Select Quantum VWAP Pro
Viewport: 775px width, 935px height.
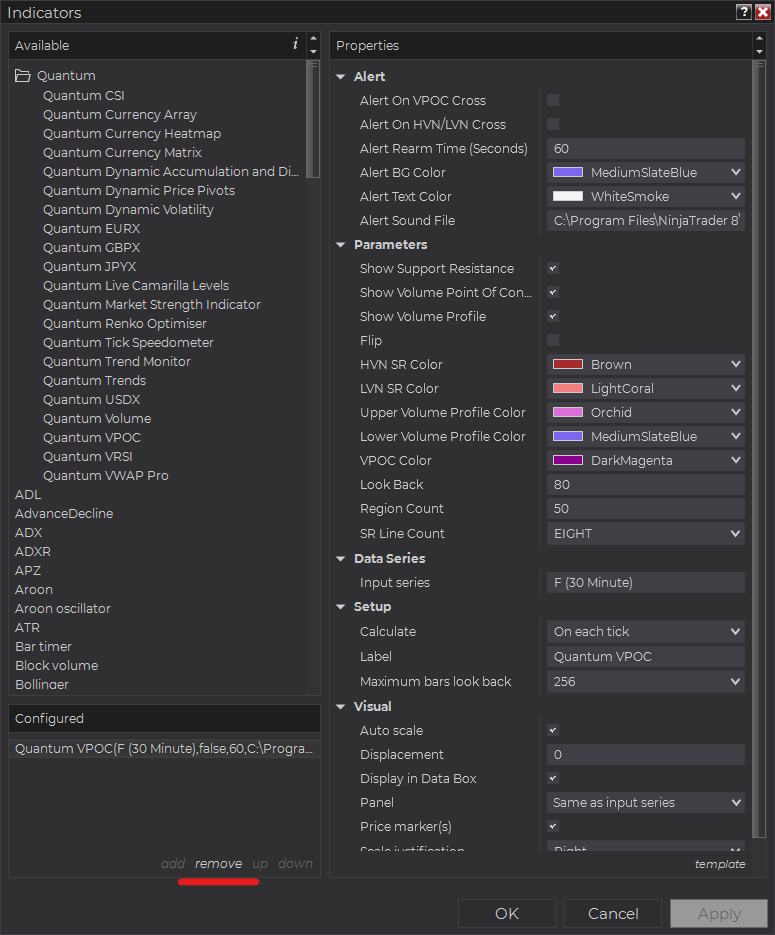[106, 476]
